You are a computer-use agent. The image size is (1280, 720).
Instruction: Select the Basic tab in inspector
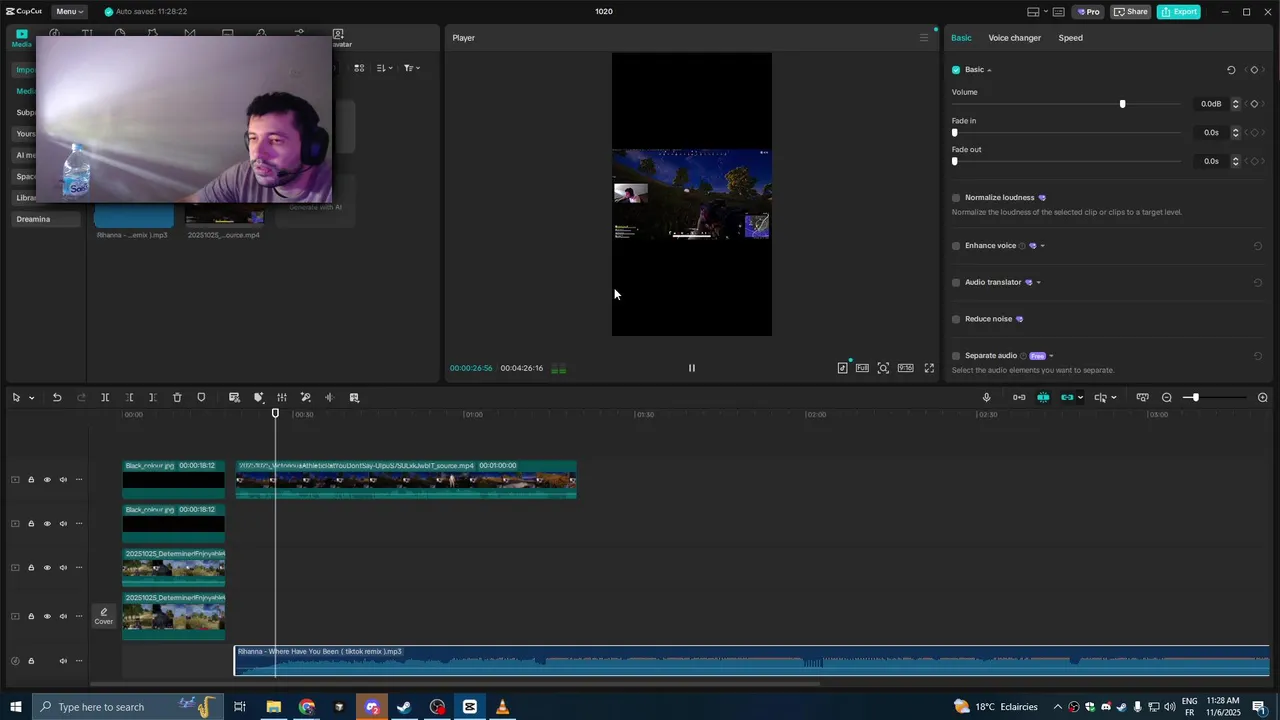pyautogui.click(x=961, y=38)
